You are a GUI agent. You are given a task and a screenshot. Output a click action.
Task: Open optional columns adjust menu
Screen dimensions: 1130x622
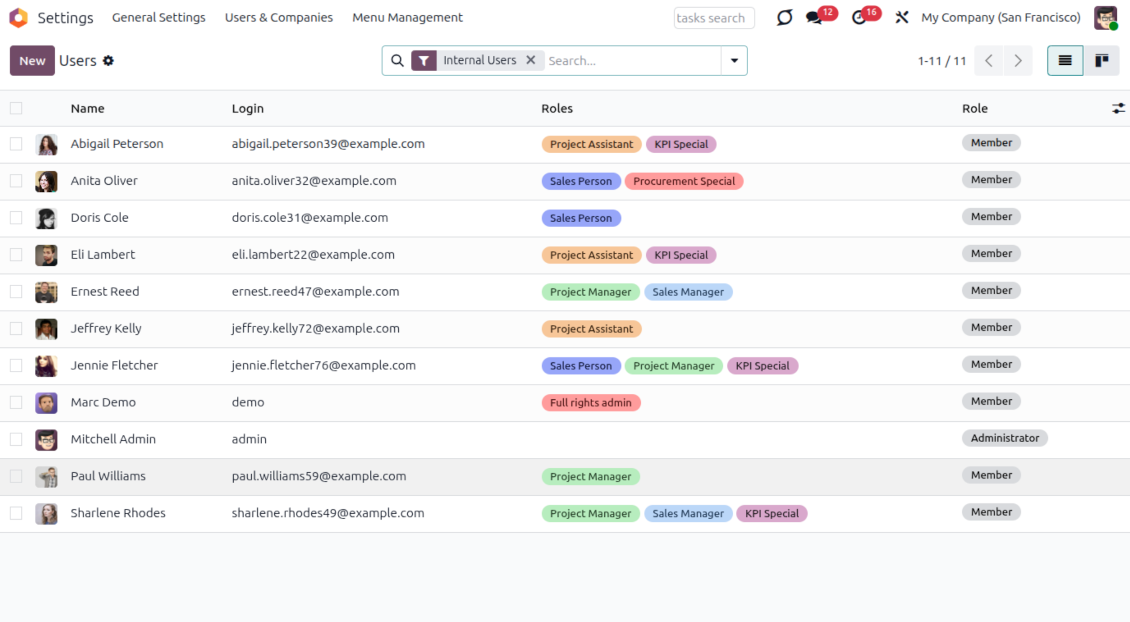pos(1118,108)
